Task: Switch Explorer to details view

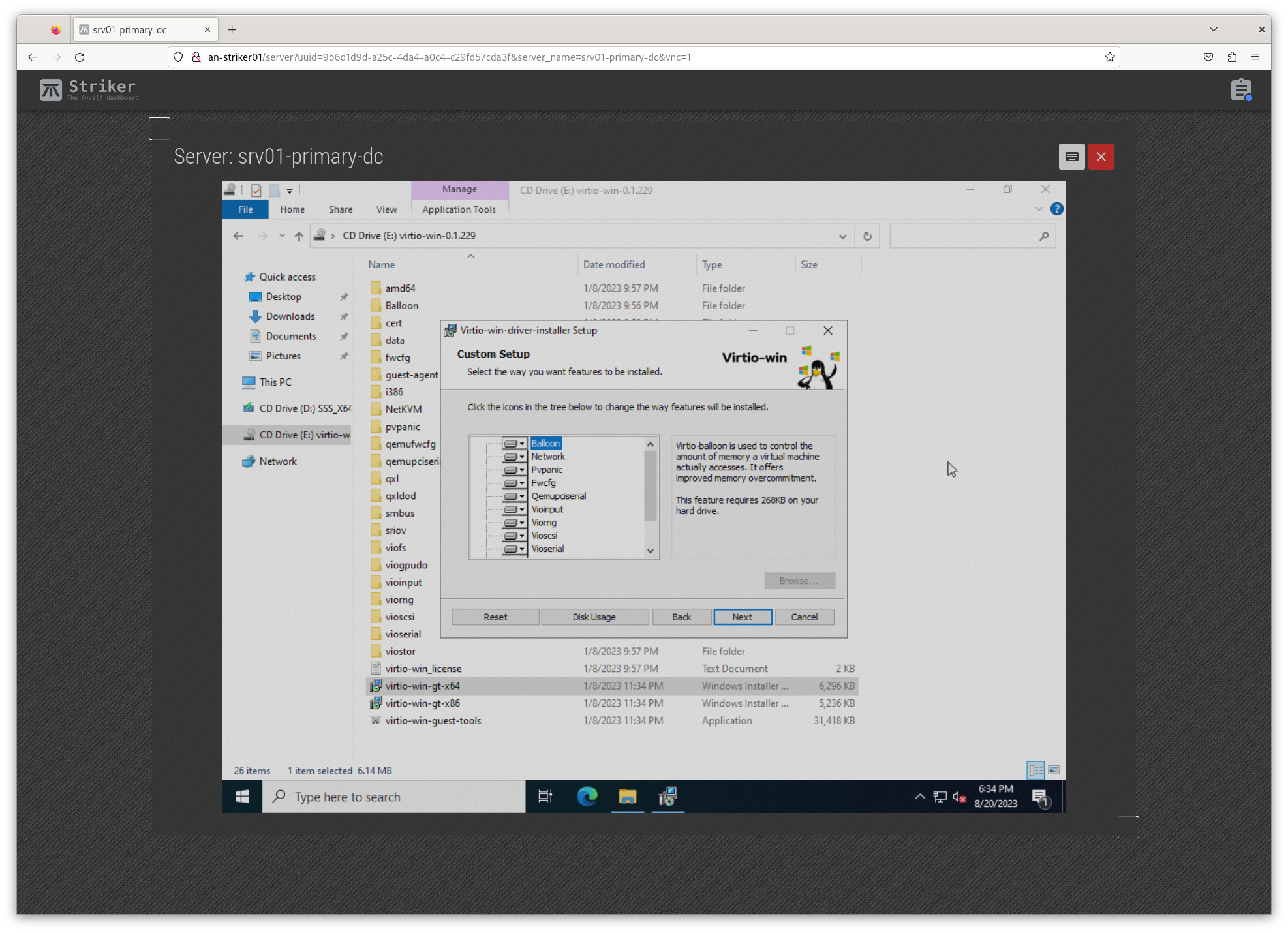Action: coord(1035,771)
